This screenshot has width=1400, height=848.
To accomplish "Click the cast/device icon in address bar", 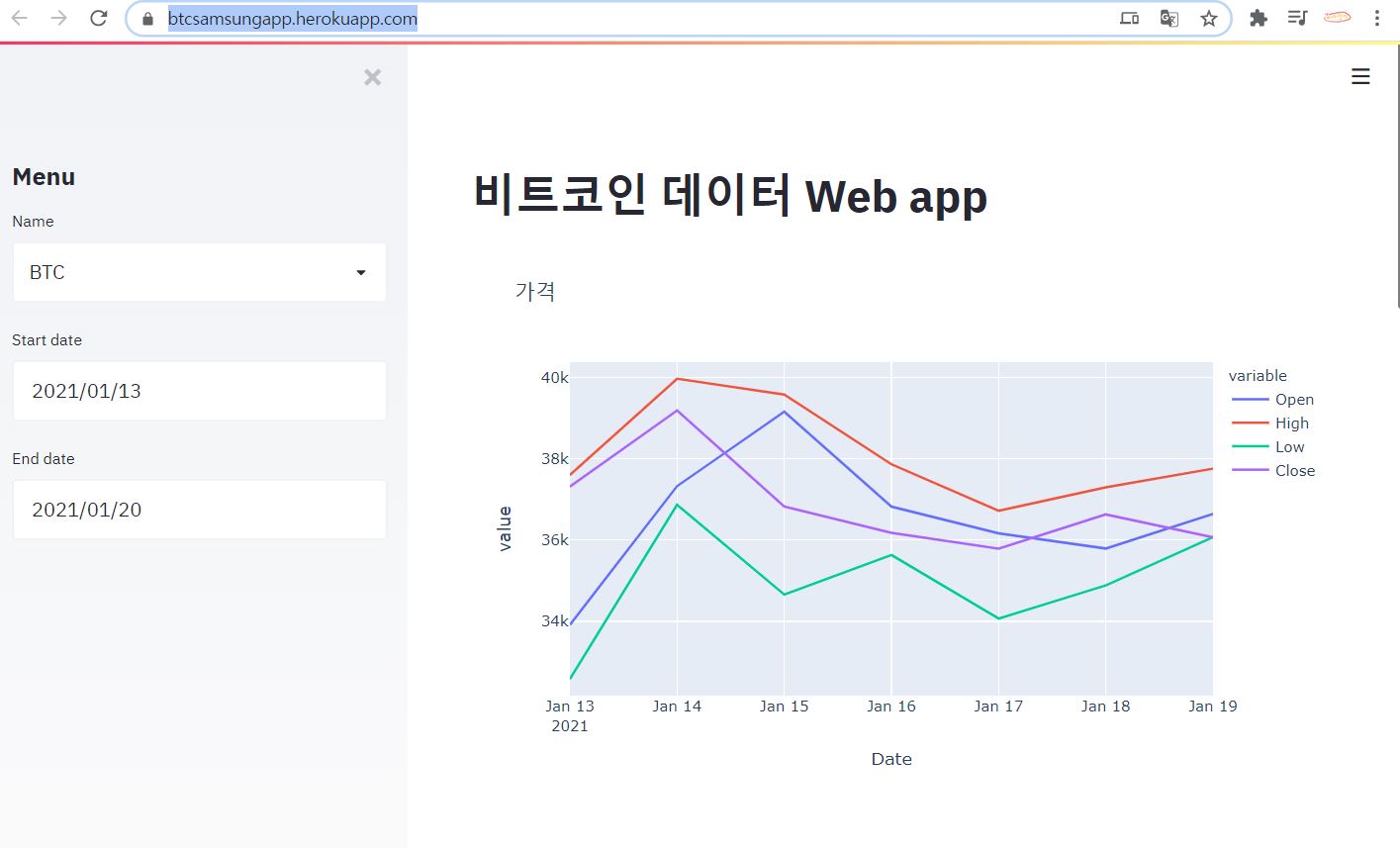I will point(1129,18).
